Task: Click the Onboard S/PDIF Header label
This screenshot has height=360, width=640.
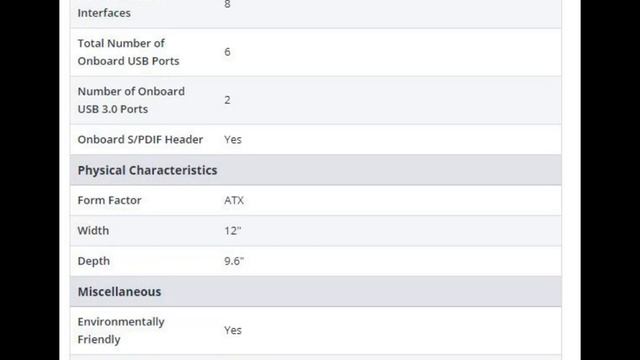Action: coord(140,140)
